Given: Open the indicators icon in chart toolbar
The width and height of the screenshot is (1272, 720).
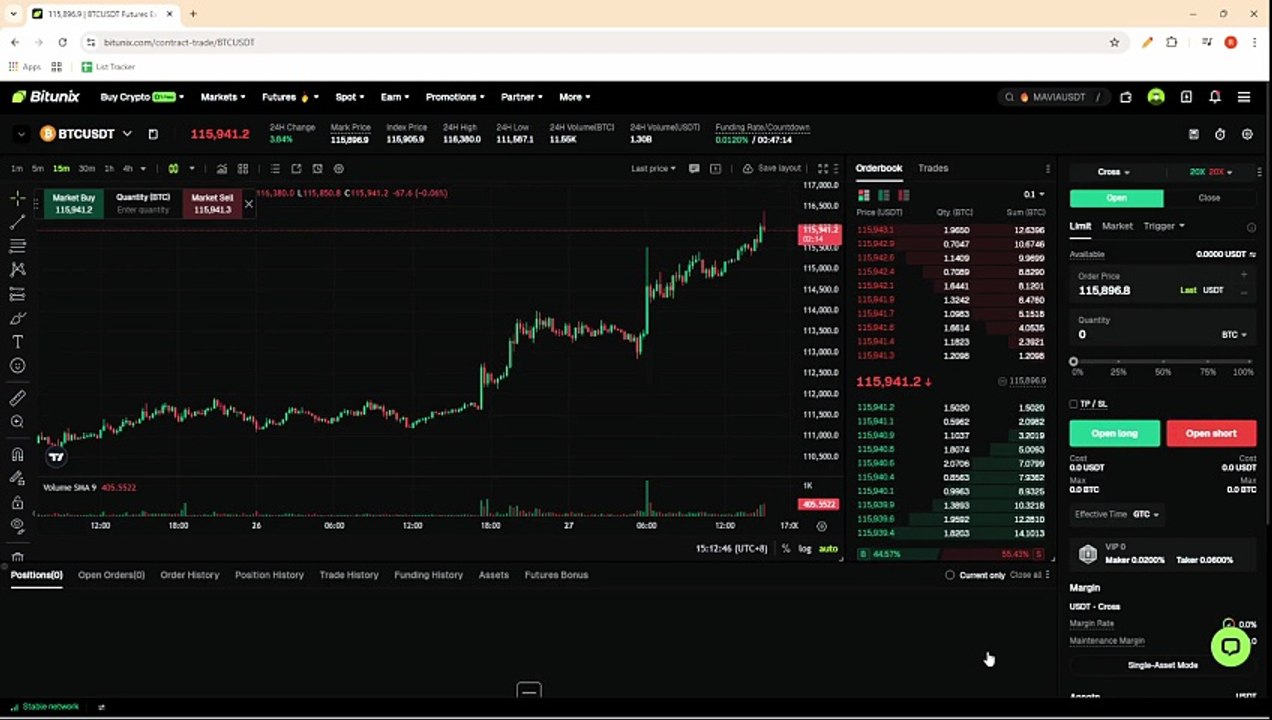Looking at the screenshot, I should (221, 168).
